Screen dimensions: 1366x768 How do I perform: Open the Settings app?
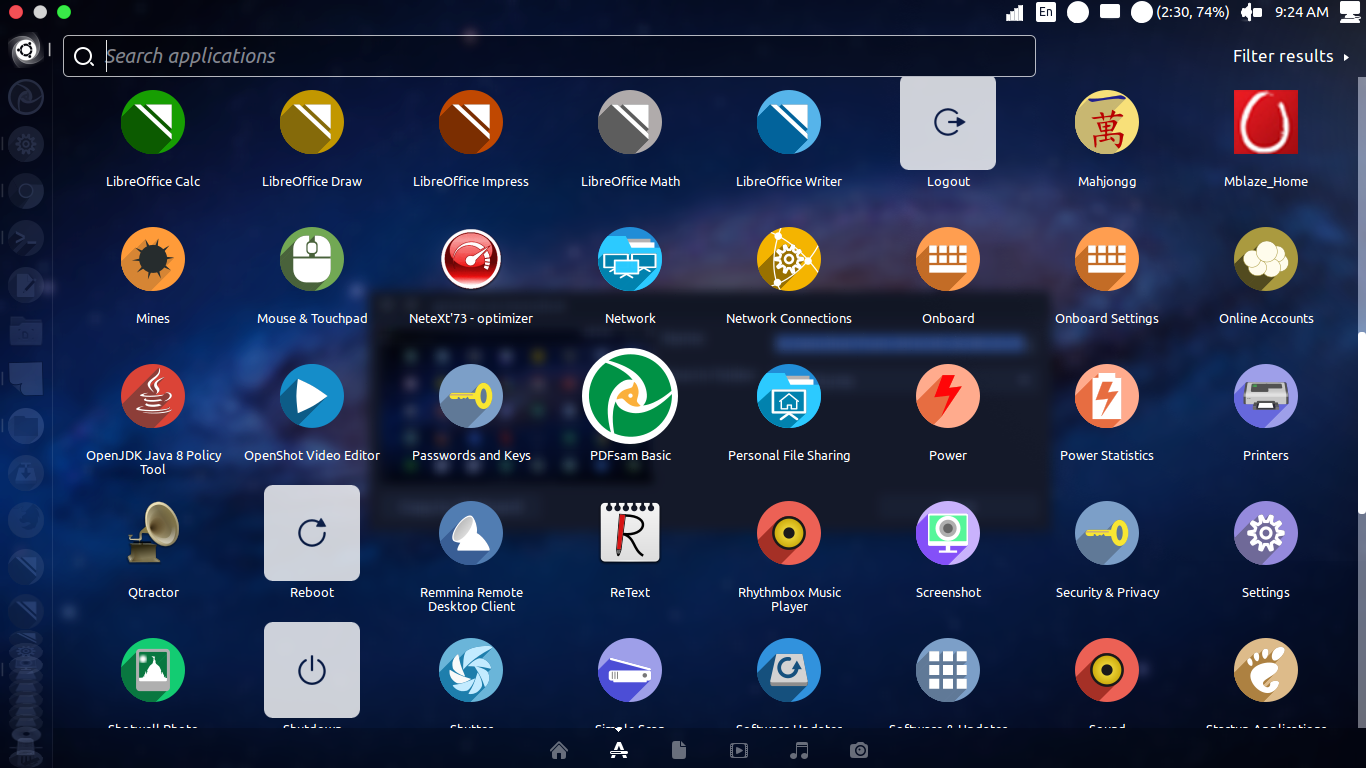click(x=1266, y=533)
